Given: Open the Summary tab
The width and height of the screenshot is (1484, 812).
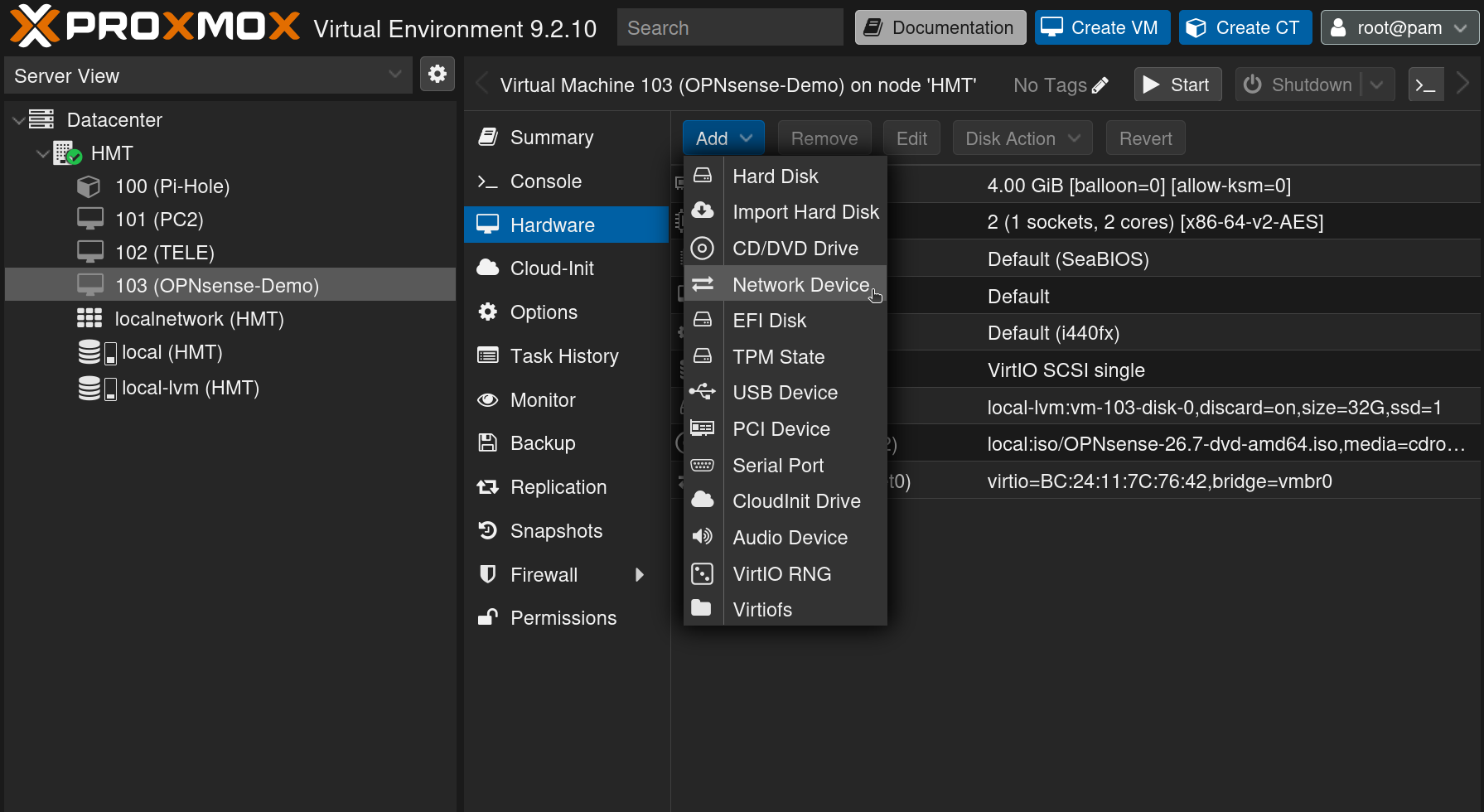Looking at the screenshot, I should pos(566,138).
